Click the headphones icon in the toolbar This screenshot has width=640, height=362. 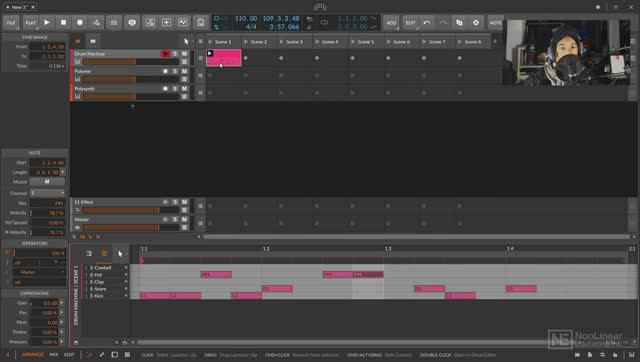200,22
